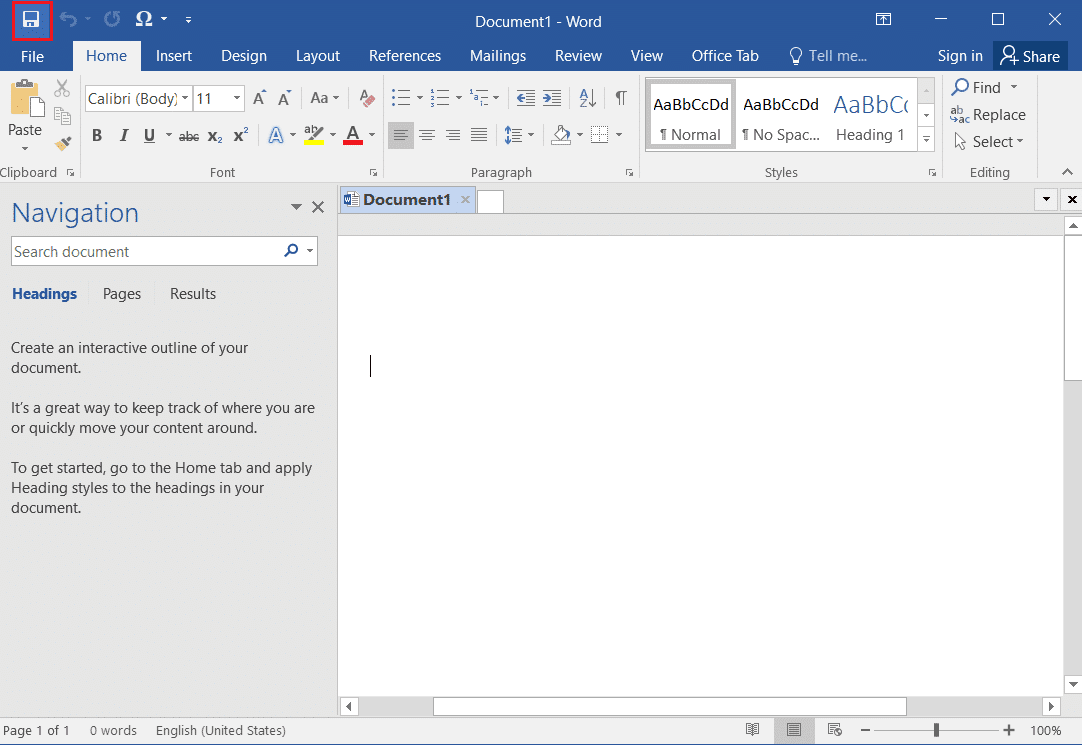
Task: Increase font size with the Grow Font icon
Action: (x=259, y=99)
